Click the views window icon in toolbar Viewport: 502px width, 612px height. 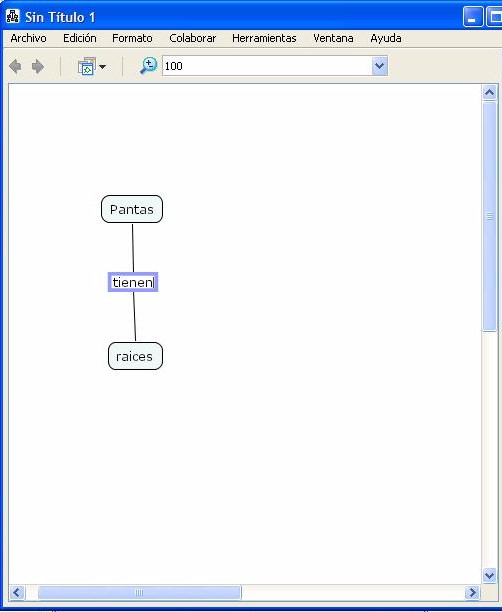[x=87, y=66]
